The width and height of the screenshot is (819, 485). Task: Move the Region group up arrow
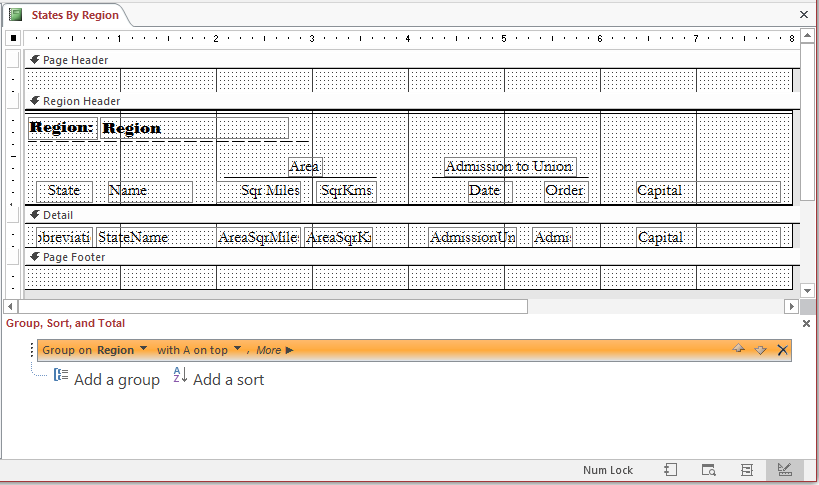tap(738, 349)
